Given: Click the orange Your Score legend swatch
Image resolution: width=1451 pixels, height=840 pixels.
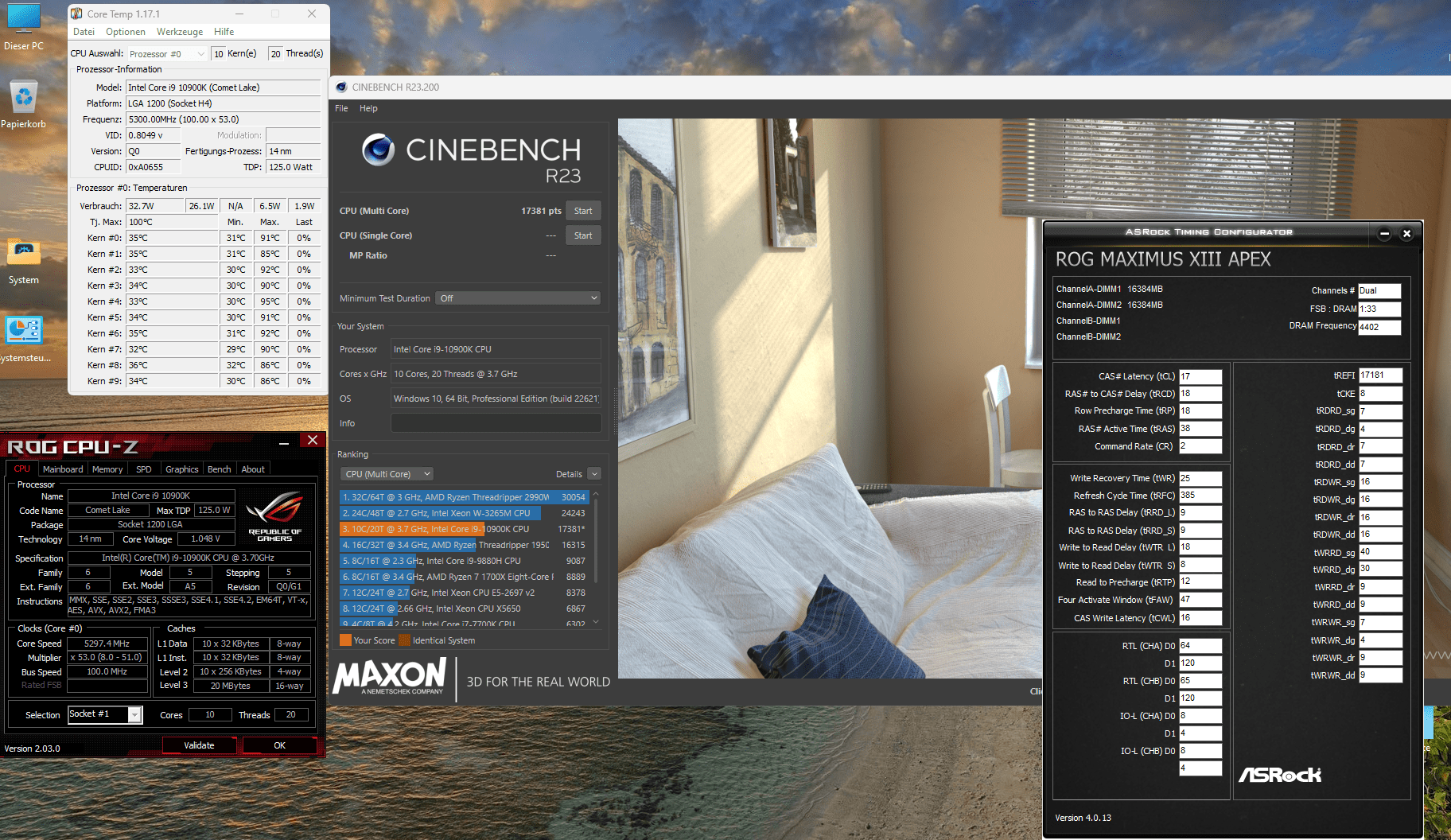Looking at the screenshot, I should point(345,640).
